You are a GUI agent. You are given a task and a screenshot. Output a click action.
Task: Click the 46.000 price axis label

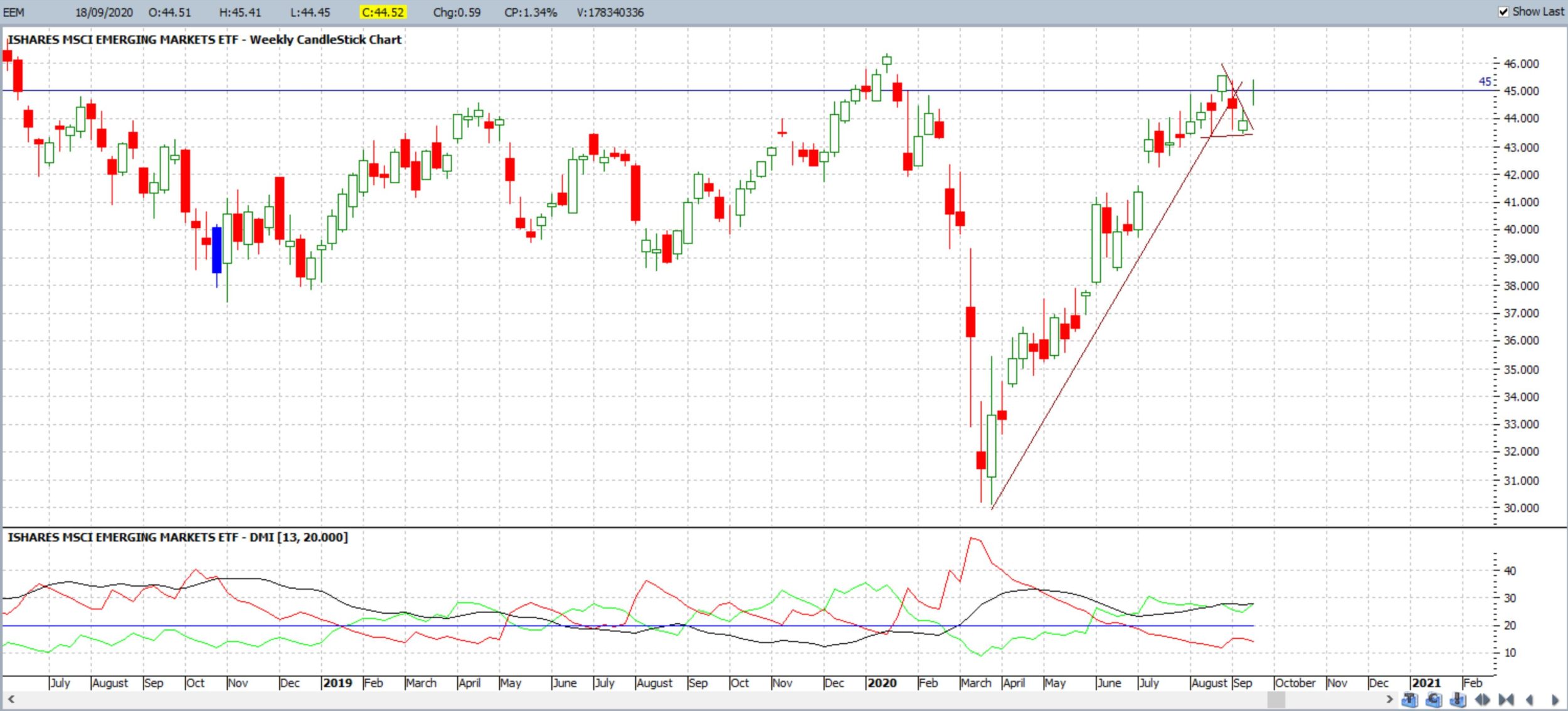pyautogui.click(x=1521, y=63)
